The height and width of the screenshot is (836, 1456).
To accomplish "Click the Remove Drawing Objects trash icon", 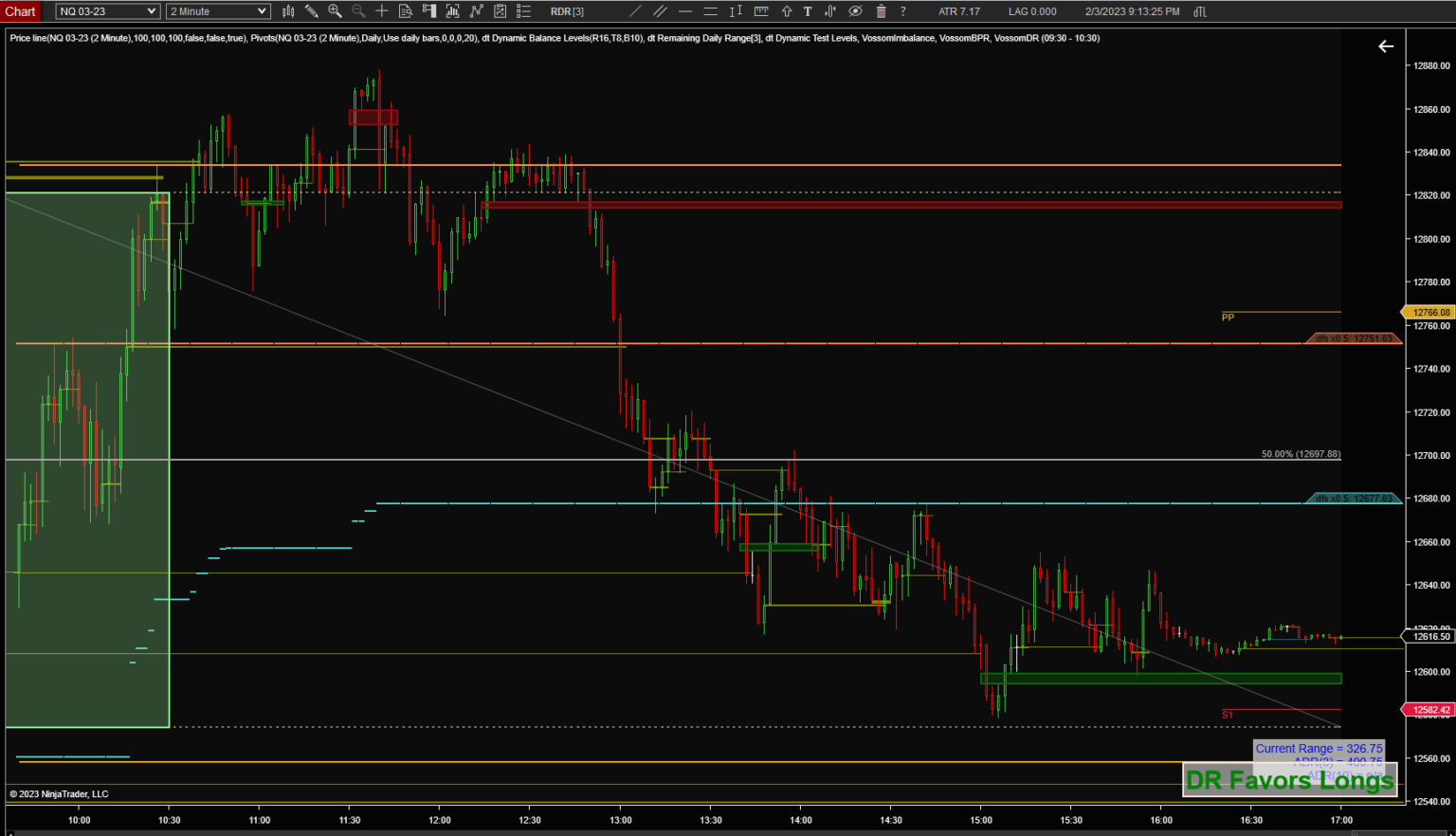I will click(x=881, y=11).
